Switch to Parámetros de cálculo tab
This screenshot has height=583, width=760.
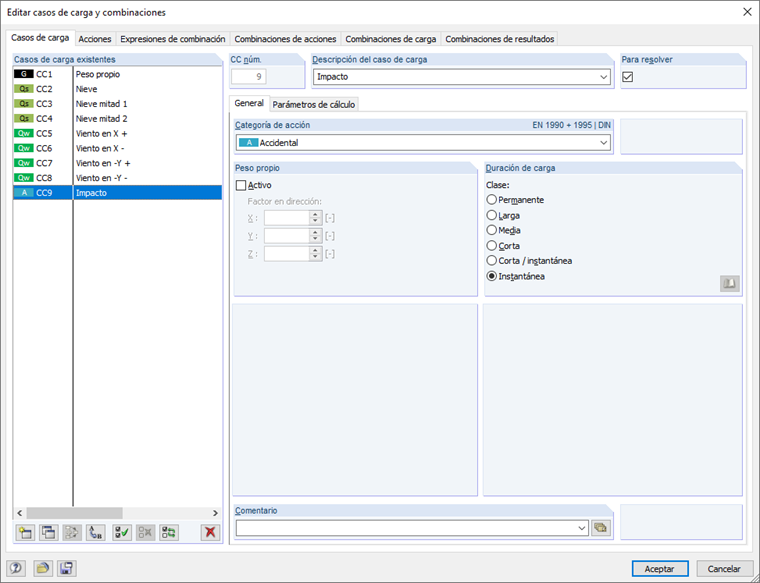coord(314,104)
